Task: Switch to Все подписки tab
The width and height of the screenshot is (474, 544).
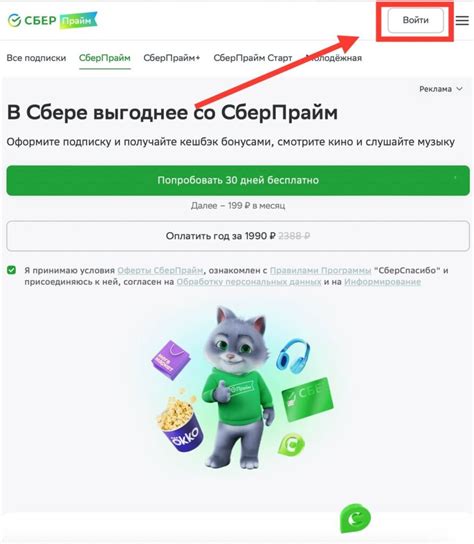Action: click(x=36, y=58)
